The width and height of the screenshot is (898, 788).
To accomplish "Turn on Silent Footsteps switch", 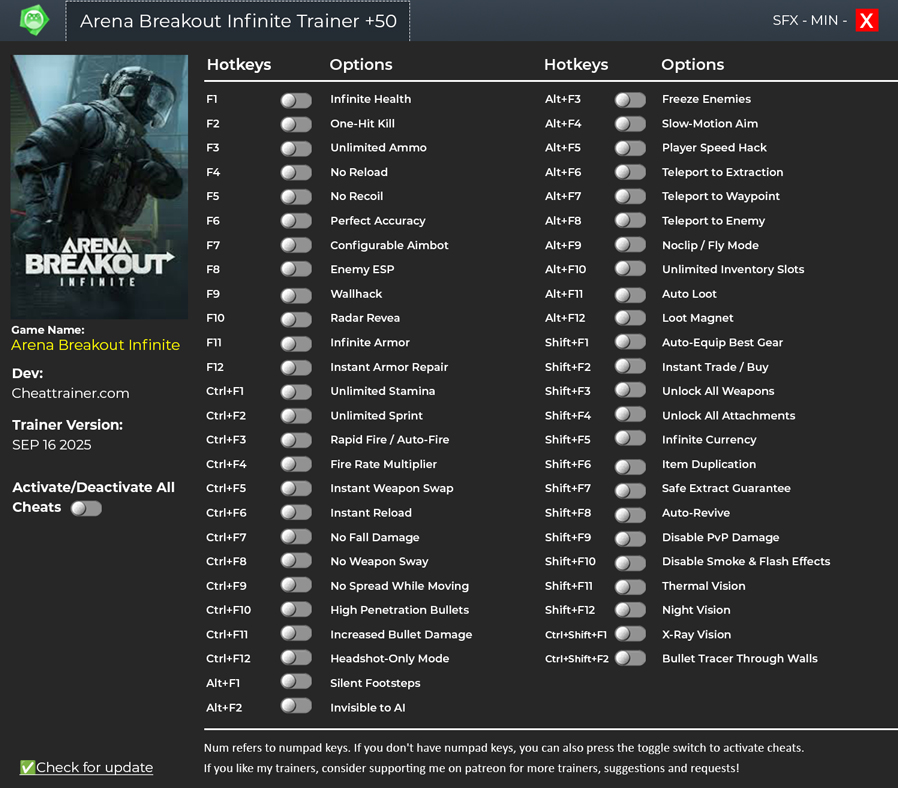I will click(296, 681).
